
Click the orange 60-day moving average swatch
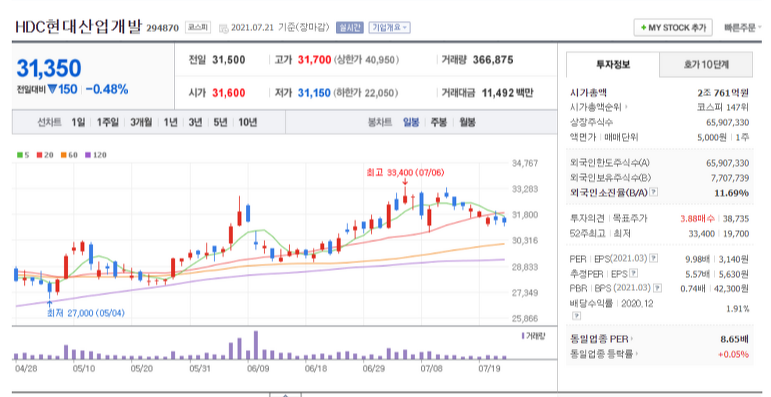63,155
